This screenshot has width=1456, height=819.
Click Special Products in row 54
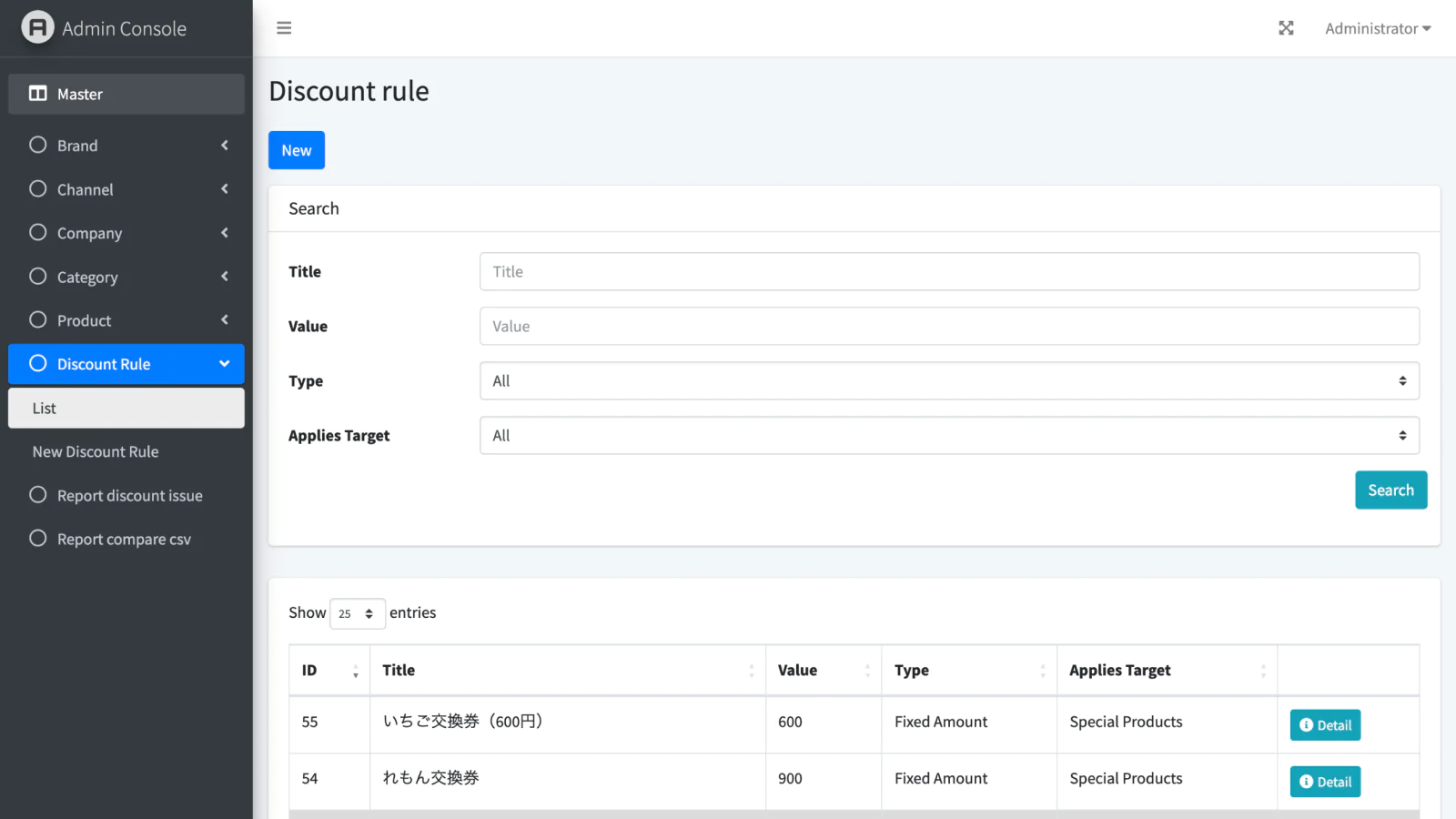point(1126,778)
